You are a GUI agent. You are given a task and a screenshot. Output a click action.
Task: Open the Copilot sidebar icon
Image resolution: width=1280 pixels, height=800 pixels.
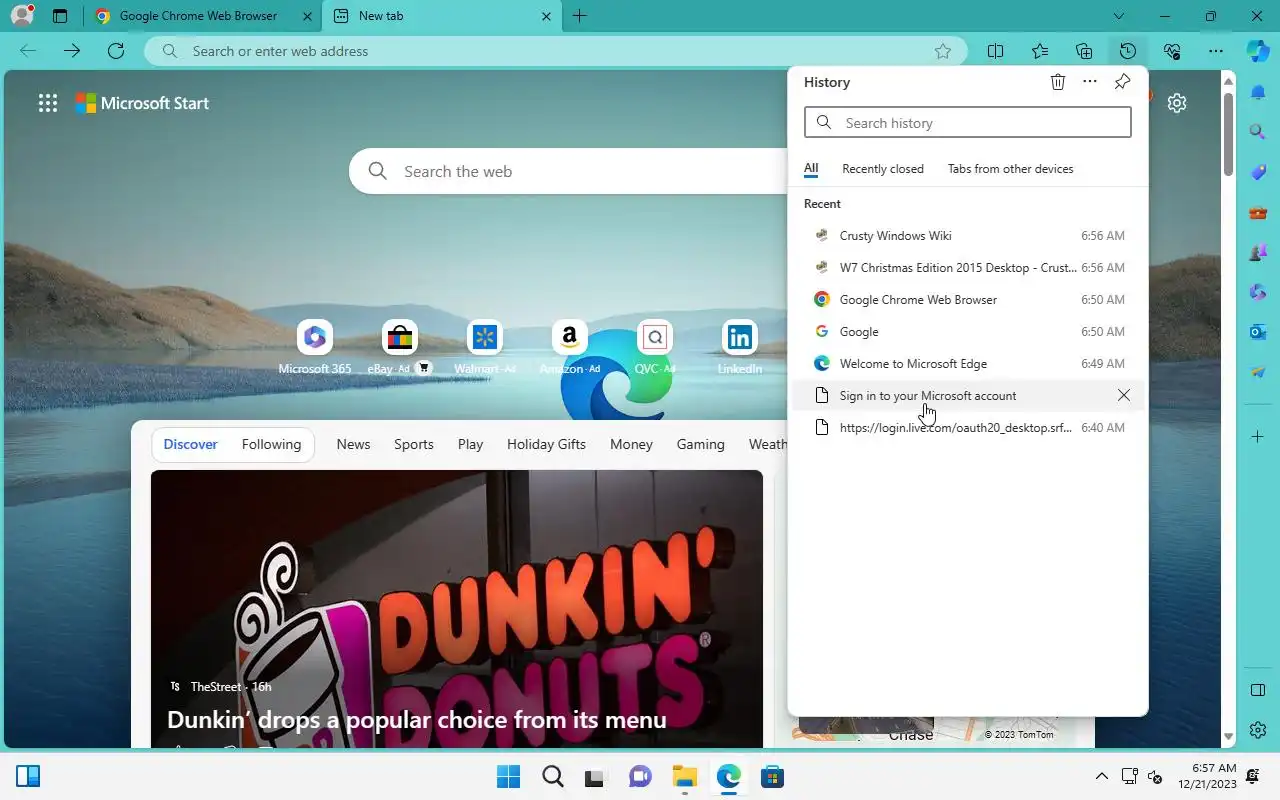[x=1258, y=51]
